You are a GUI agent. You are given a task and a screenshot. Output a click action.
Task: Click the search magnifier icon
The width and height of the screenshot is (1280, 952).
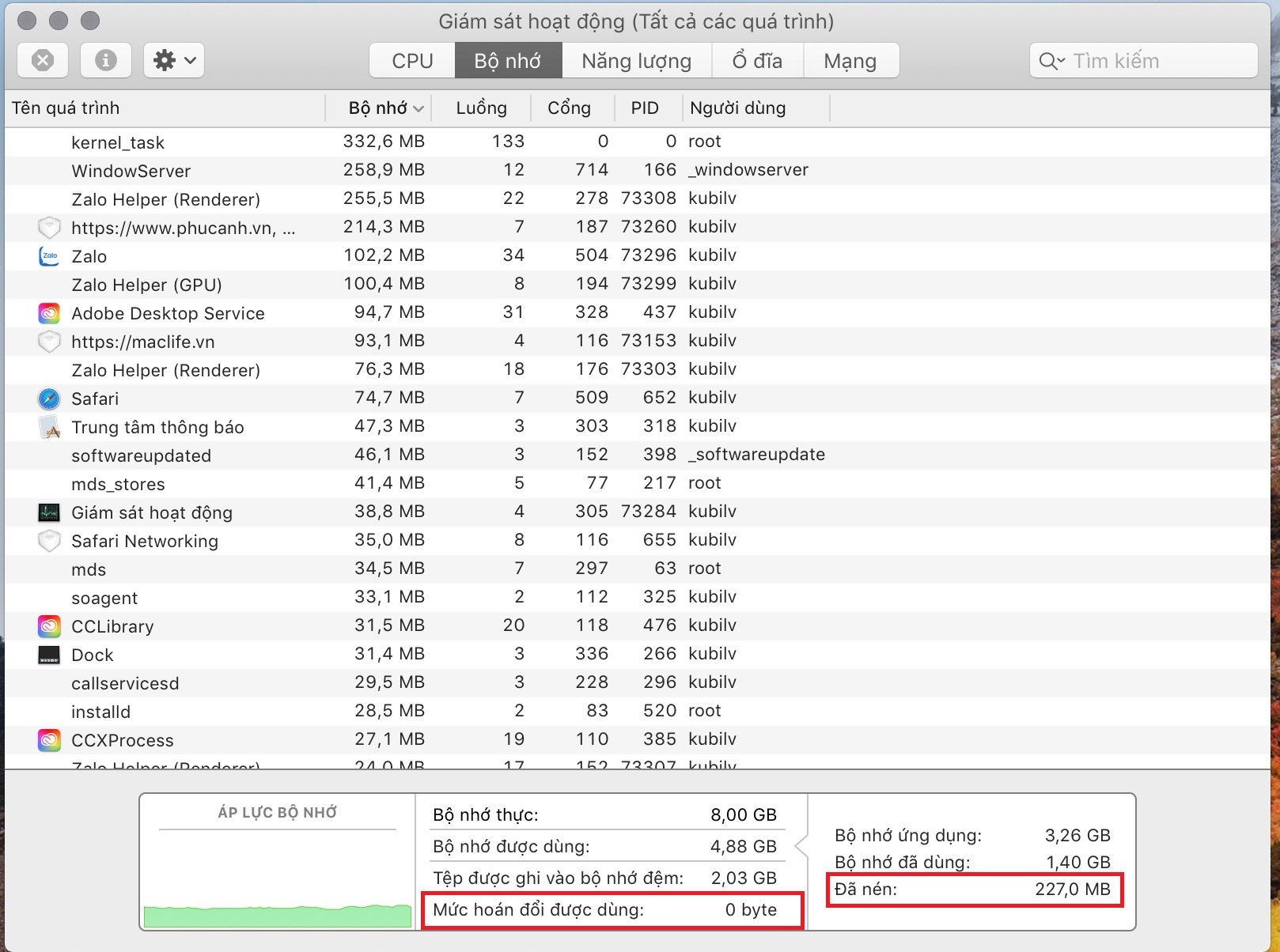1051,61
